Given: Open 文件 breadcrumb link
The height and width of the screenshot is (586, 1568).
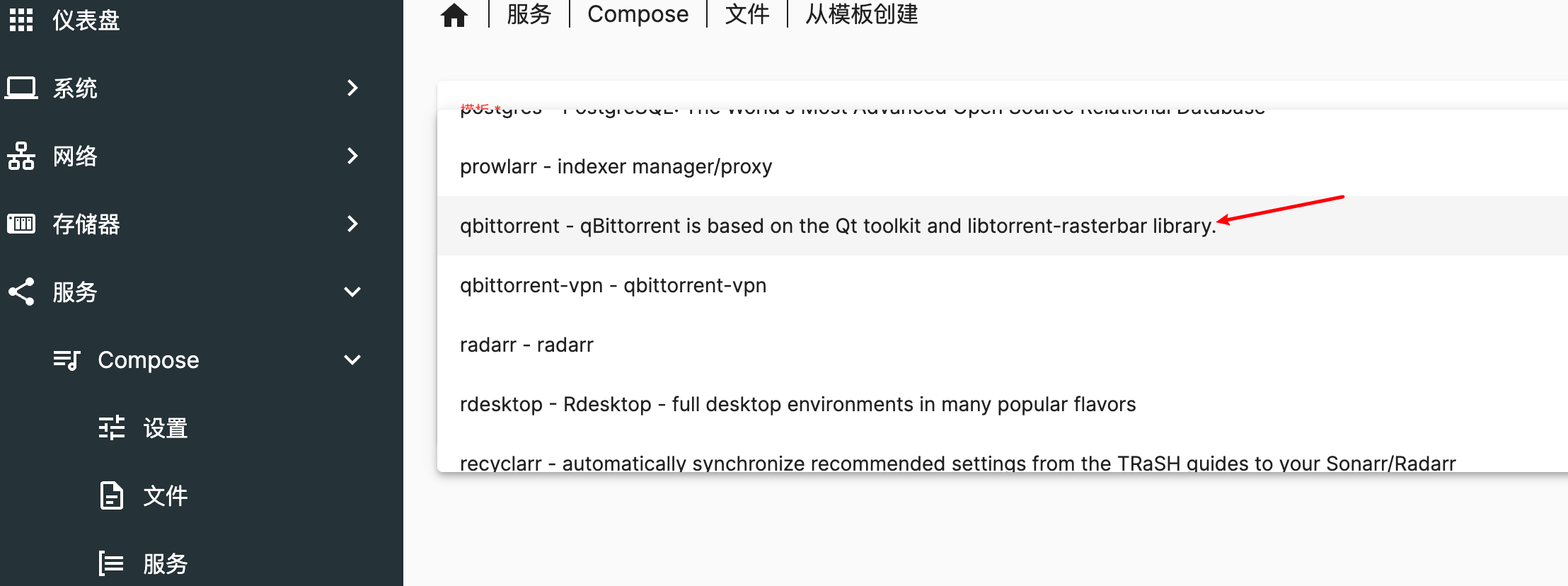Looking at the screenshot, I should tap(747, 14).
